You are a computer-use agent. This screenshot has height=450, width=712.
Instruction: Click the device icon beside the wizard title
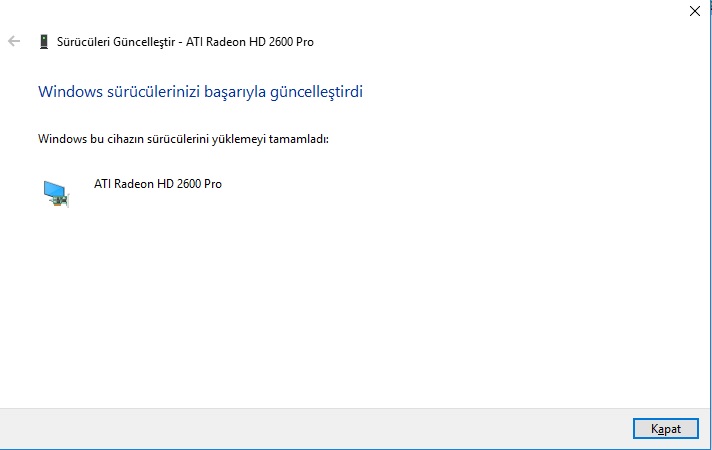pyautogui.click(x=44, y=42)
